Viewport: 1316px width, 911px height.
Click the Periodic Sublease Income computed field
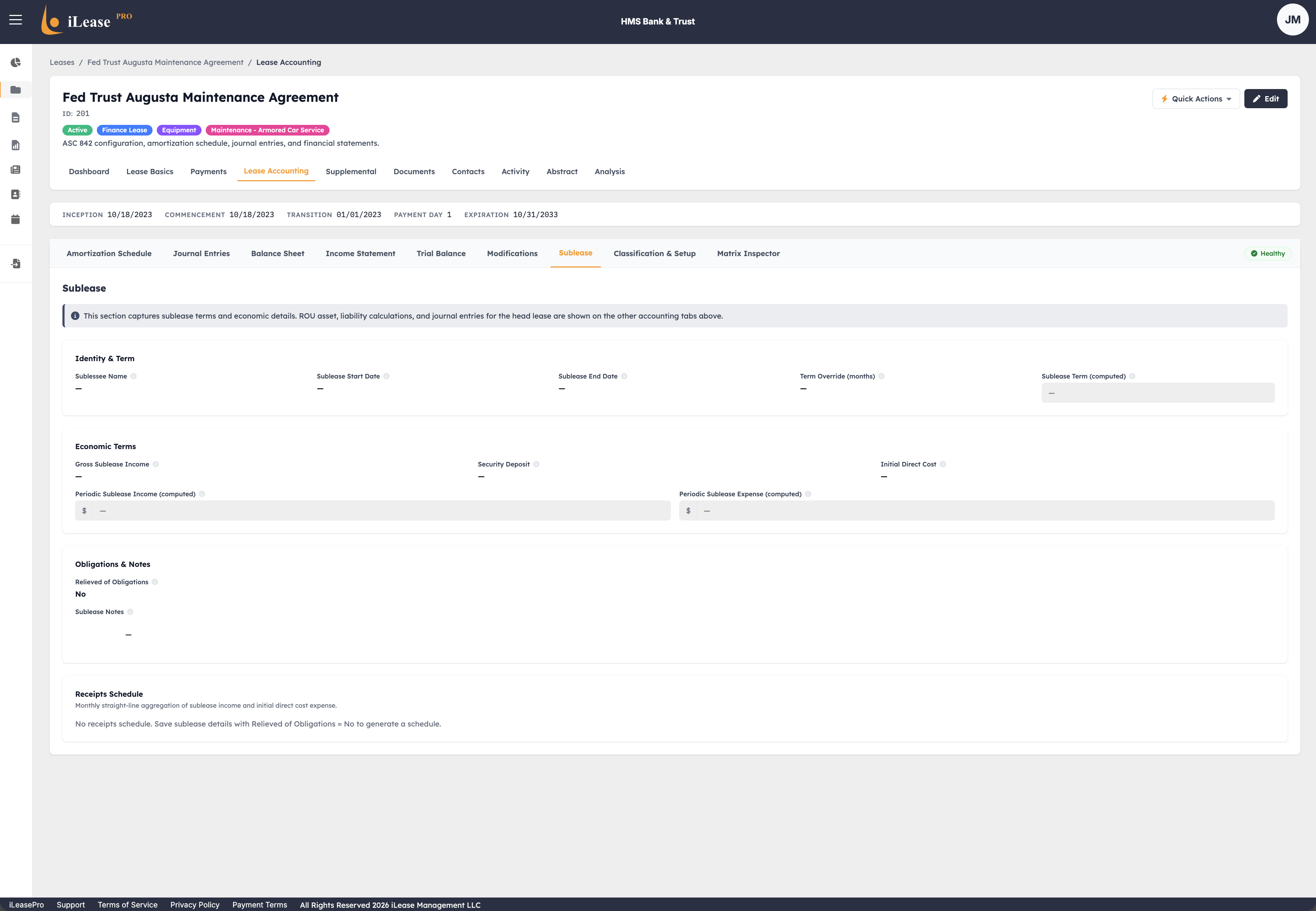(373, 510)
